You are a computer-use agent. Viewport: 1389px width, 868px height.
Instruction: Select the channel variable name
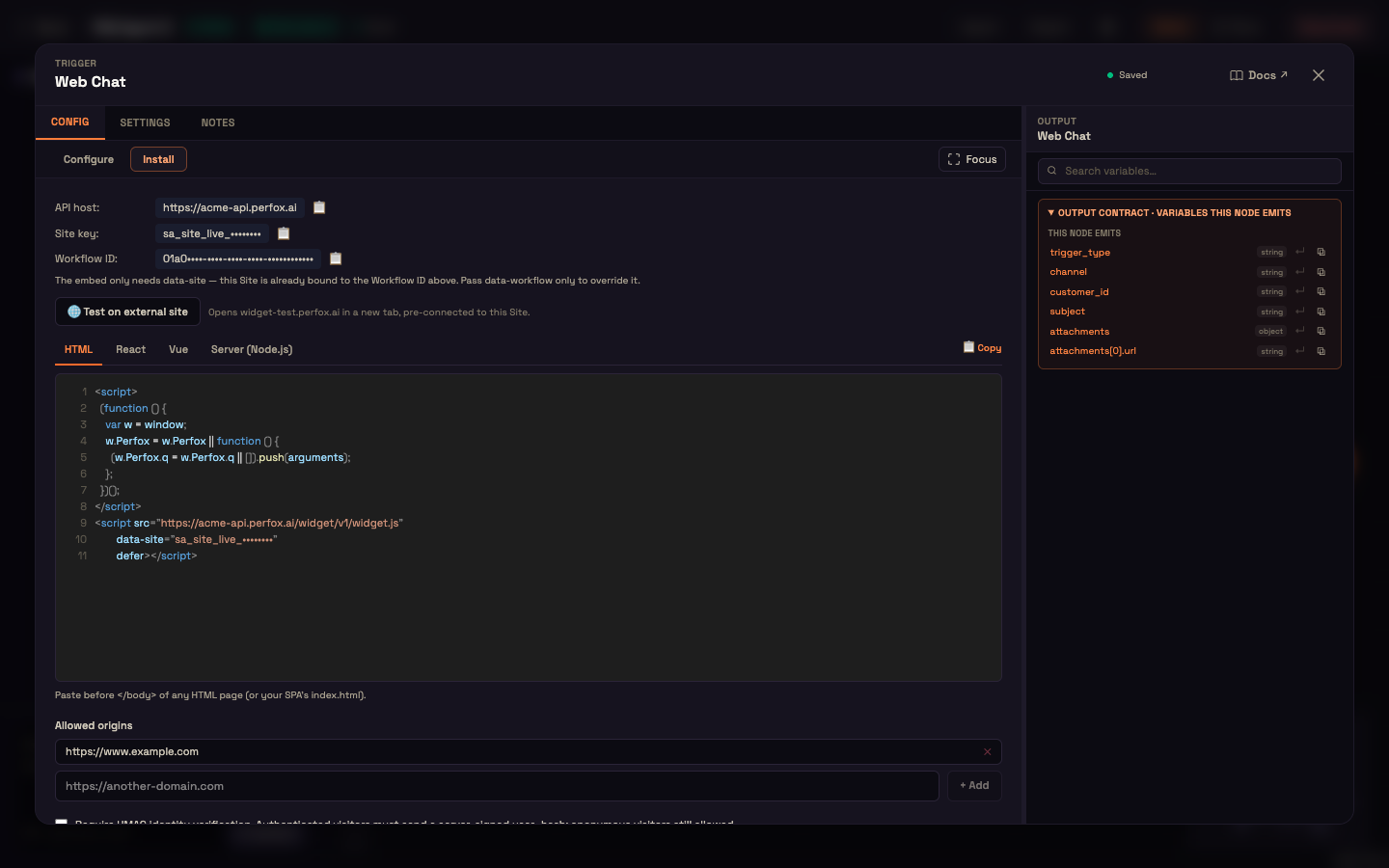(1069, 272)
